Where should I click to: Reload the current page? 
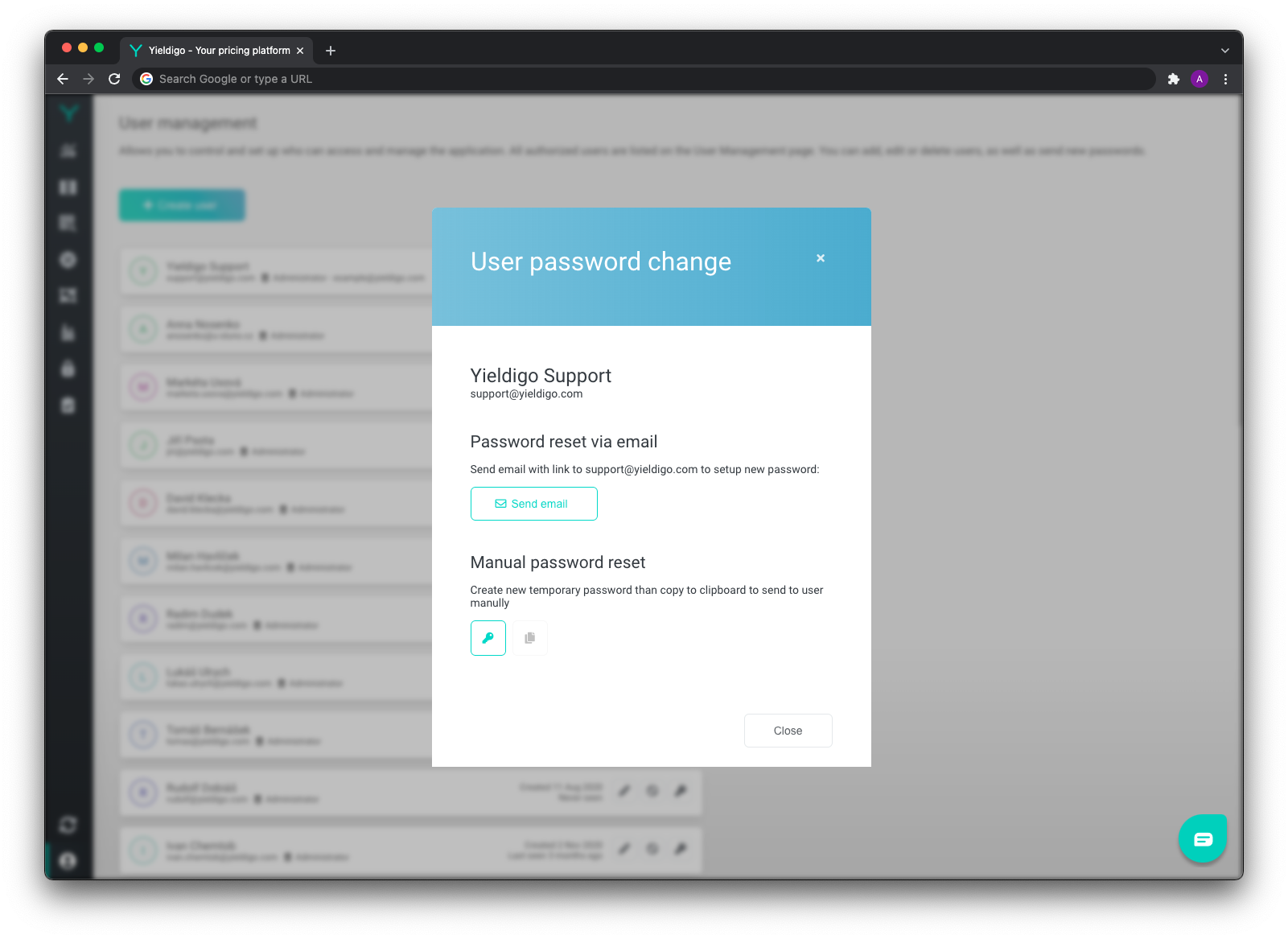tap(114, 79)
